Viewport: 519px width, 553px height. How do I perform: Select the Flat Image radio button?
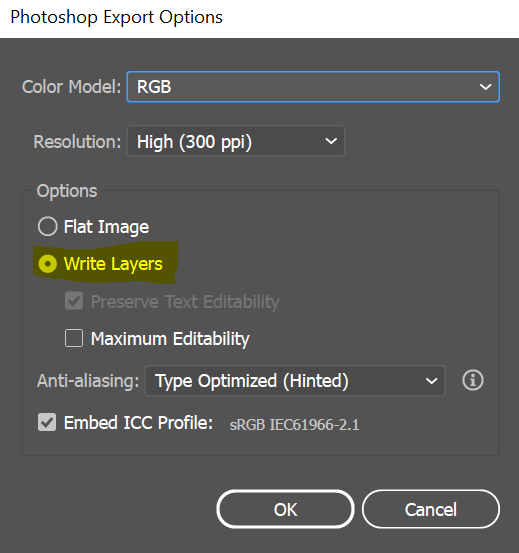[x=48, y=226]
